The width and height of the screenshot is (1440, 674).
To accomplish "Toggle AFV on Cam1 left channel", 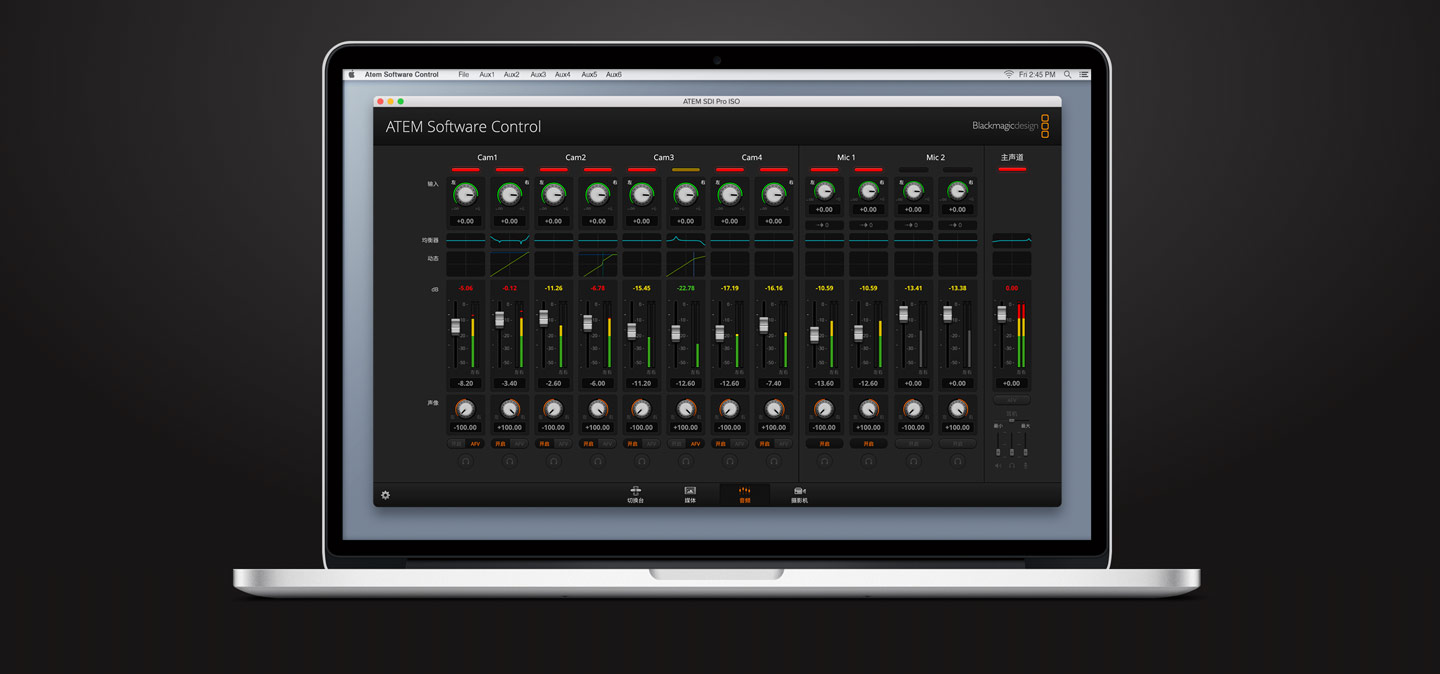I will click(475, 444).
